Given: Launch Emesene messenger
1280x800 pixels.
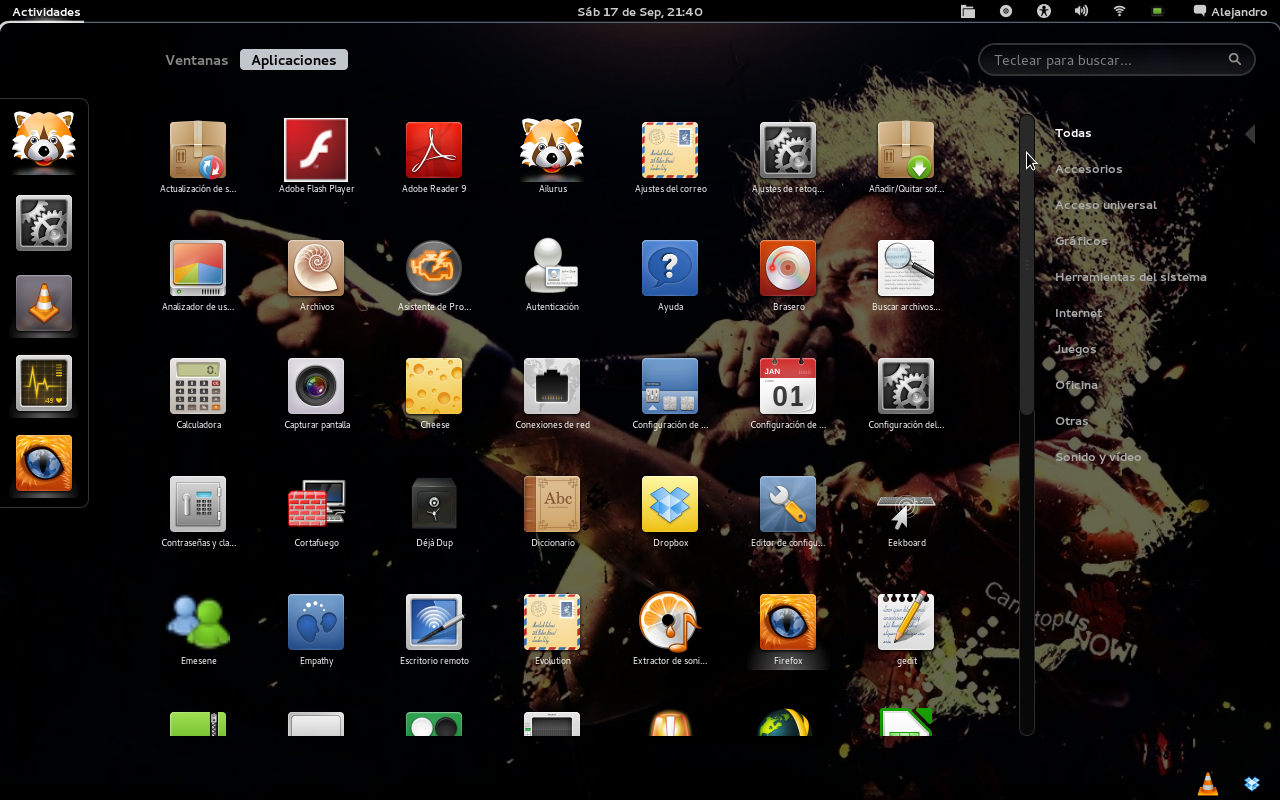Looking at the screenshot, I should point(198,622).
